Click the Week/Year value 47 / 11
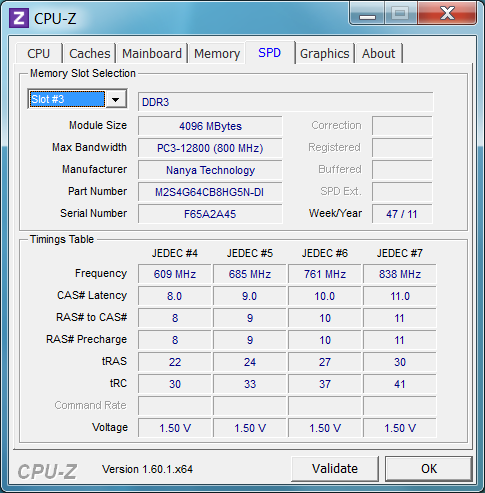The width and height of the screenshot is (485, 493). pos(402,214)
